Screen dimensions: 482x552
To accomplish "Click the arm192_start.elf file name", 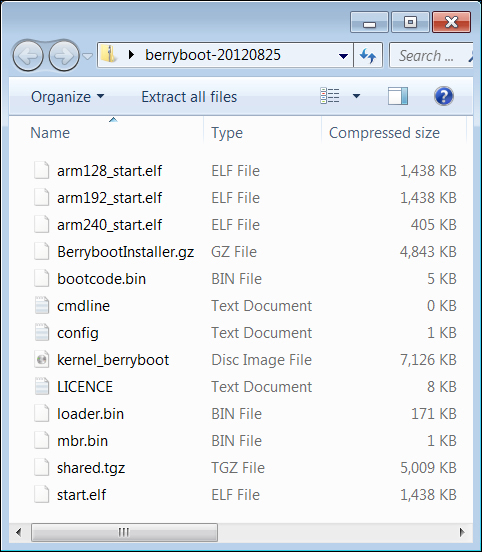I will (x=109, y=197).
